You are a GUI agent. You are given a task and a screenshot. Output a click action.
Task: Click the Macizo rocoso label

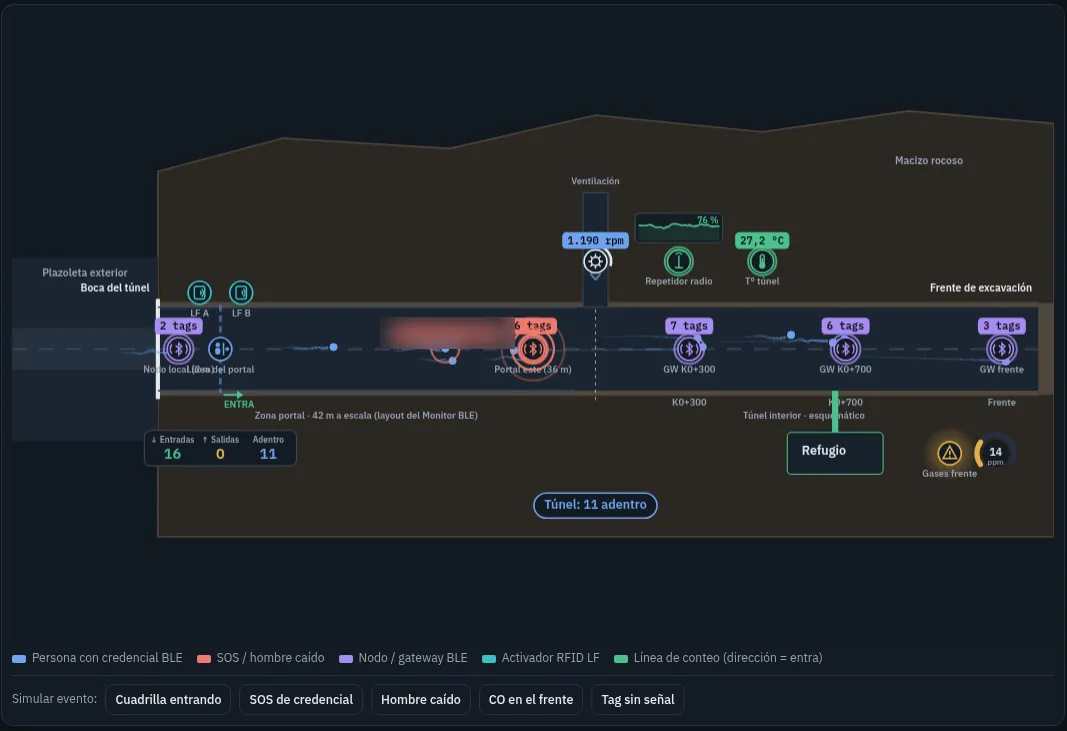(929, 161)
